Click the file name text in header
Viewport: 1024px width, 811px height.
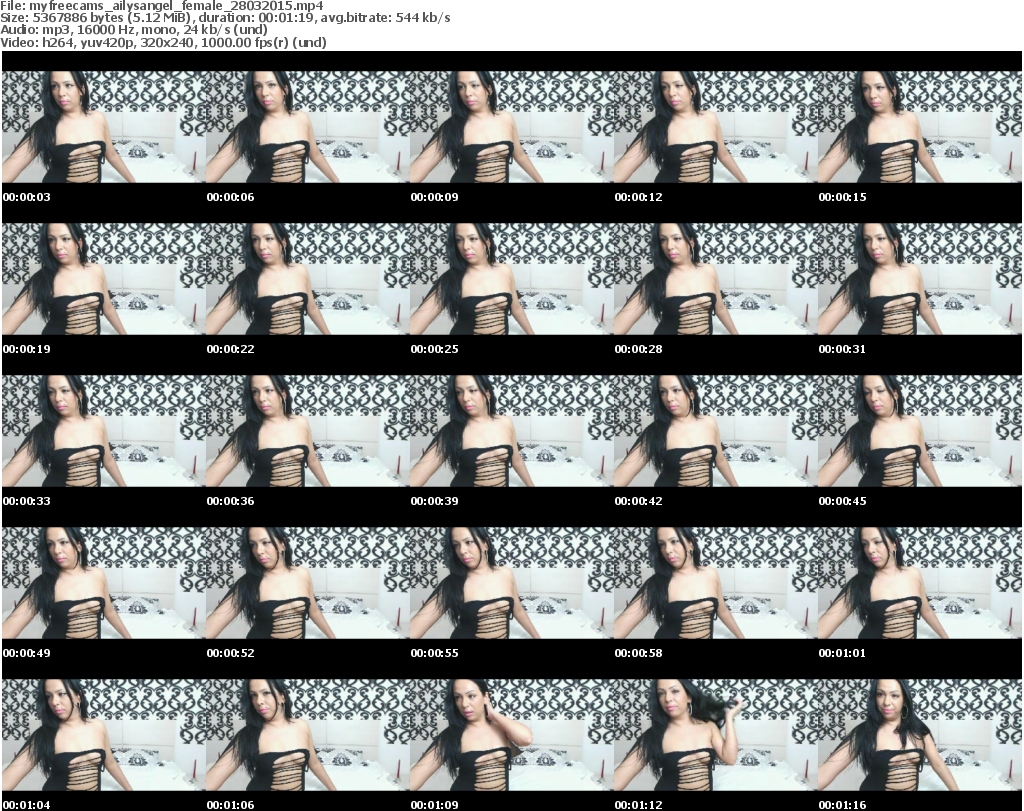162,6
